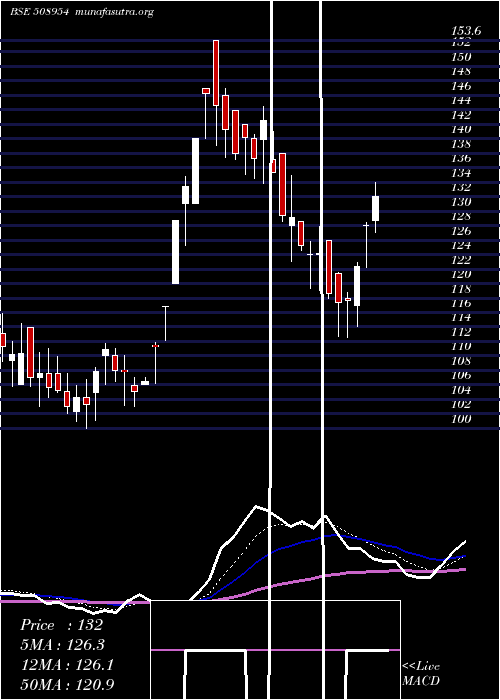This screenshot has height=700, width=500.
Task: Click the 148 price axis label
Action: [x=461, y=71]
